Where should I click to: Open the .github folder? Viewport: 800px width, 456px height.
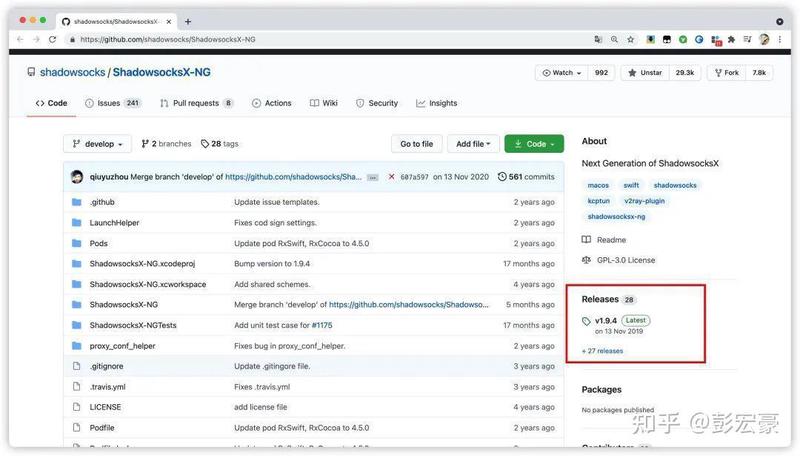click(x=102, y=202)
